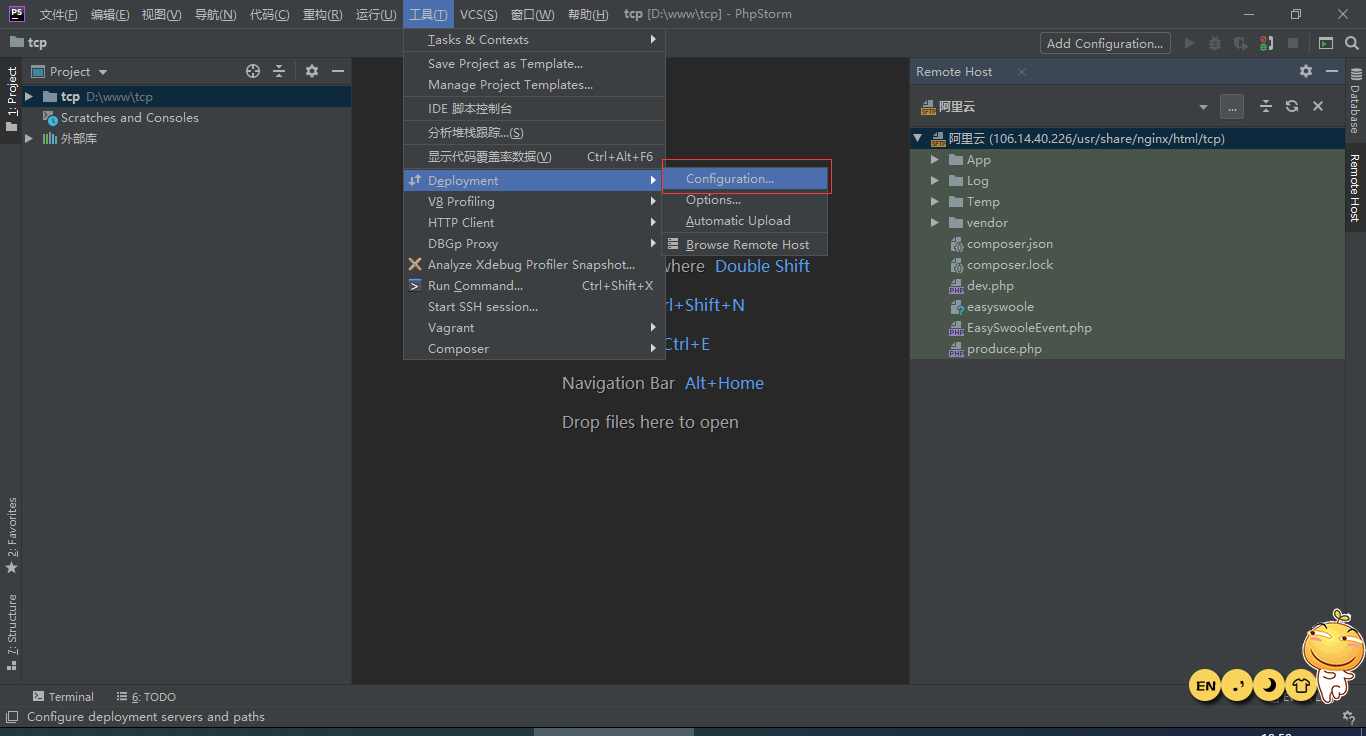Click Project panel locate/scroll-from-source icon
Image resolution: width=1366 pixels, height=736 pixels.
253,71
